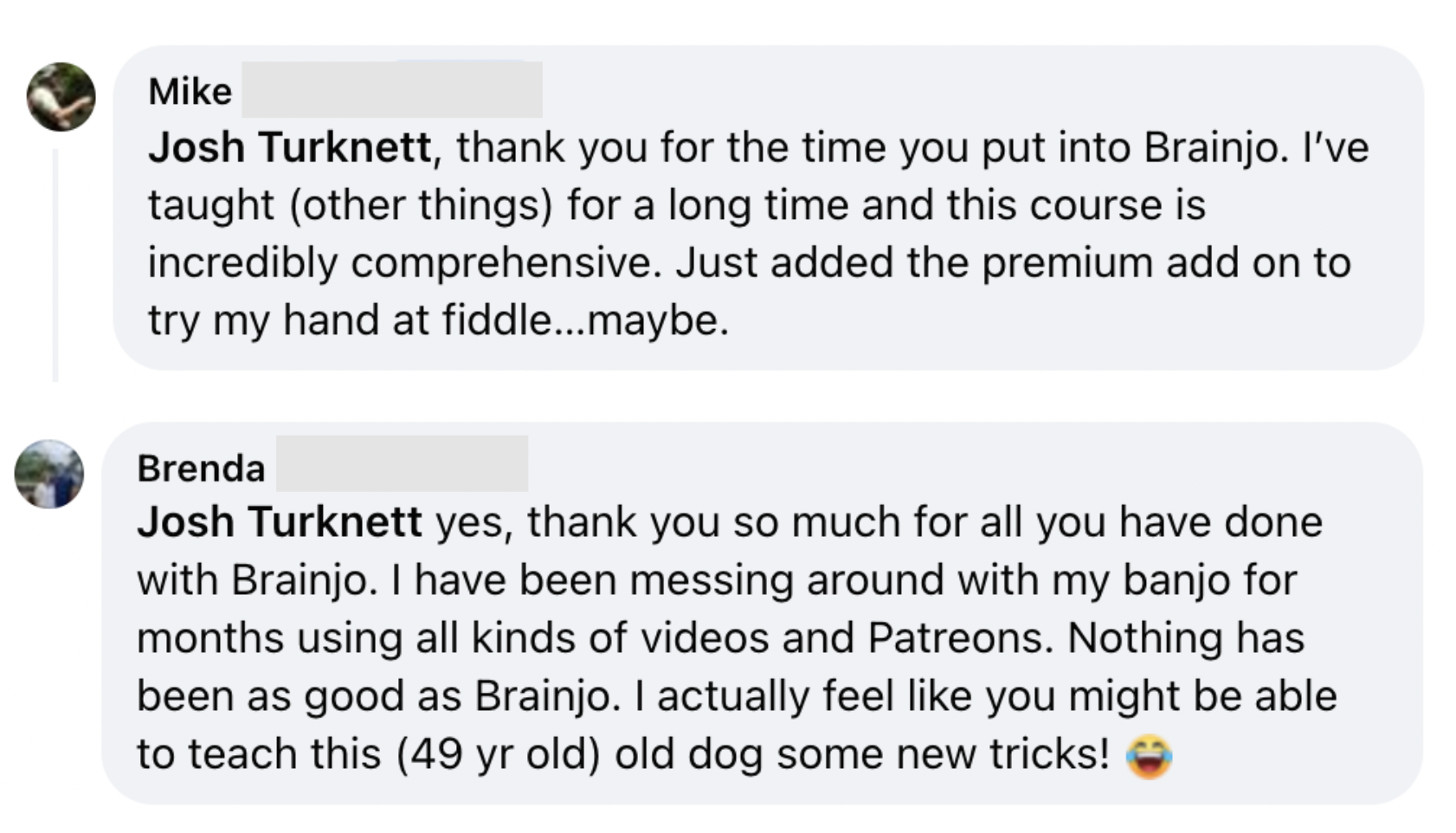
Task: Open Josh Turknett mention in Brenda's comment
Action: (280, 522)
